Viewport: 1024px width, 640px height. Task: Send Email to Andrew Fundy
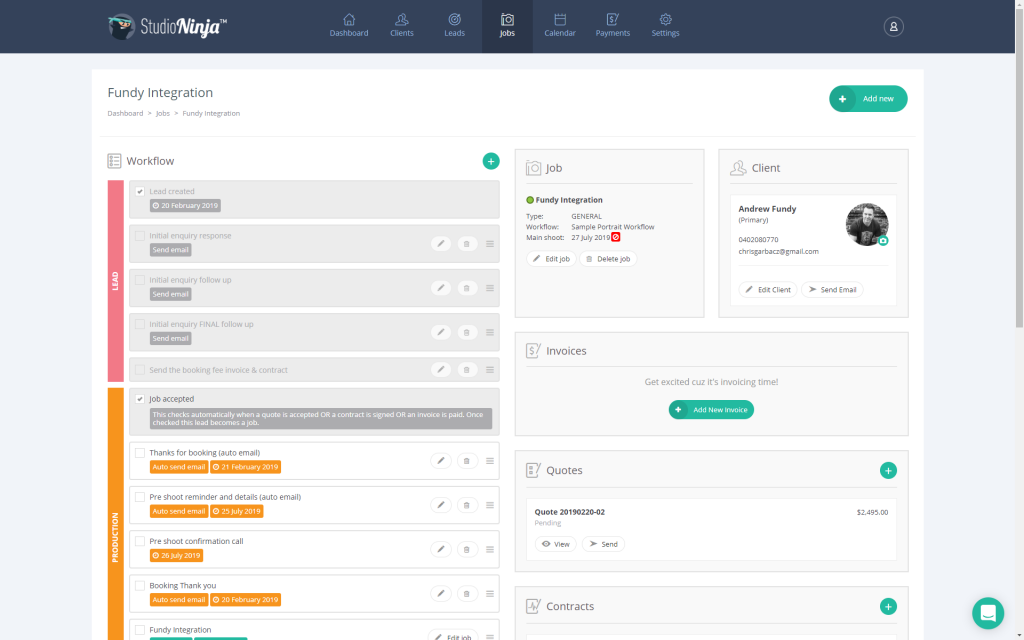[x=832, y=289]
